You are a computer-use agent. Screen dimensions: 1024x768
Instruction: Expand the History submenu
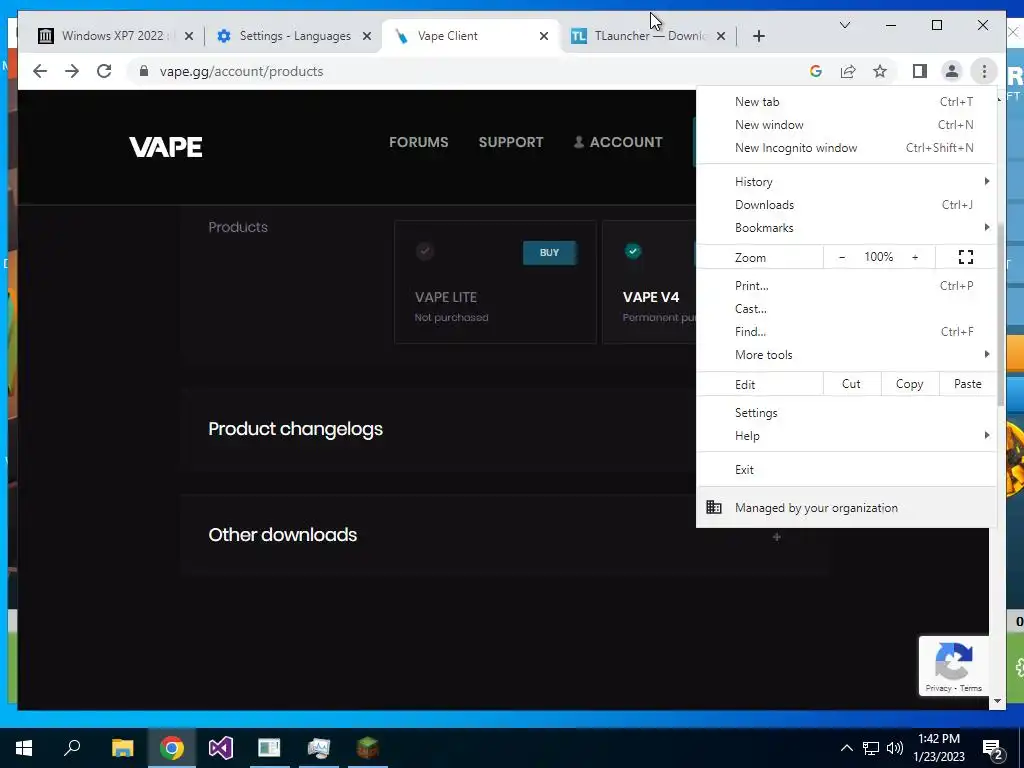coord(846,182)
